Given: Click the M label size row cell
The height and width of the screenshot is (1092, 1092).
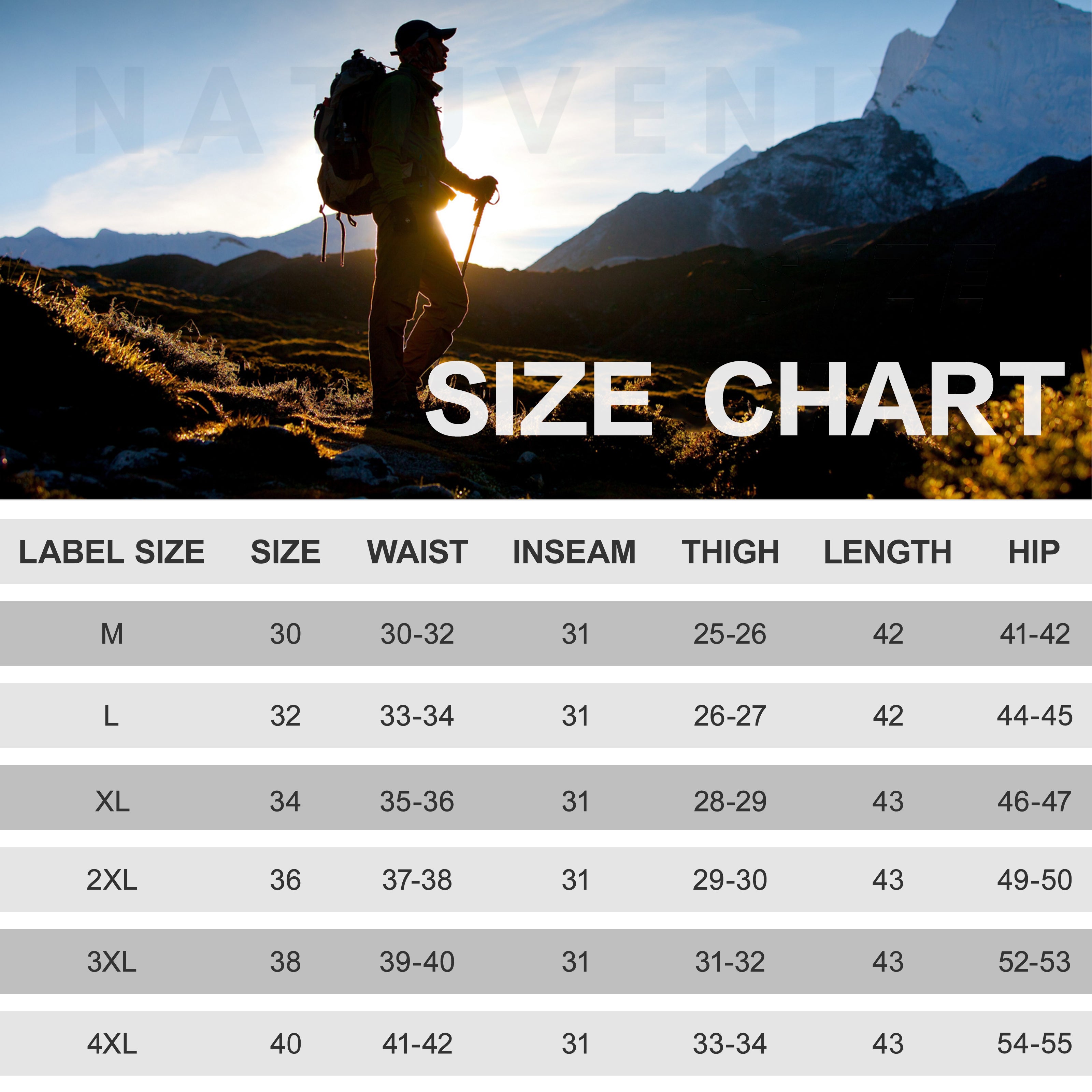Looking at the screenshot, I should tap(112, 634).
